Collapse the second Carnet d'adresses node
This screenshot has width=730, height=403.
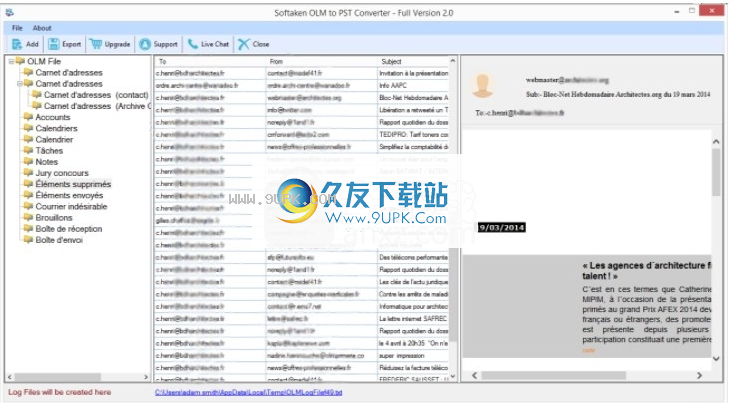click(20, 84)
